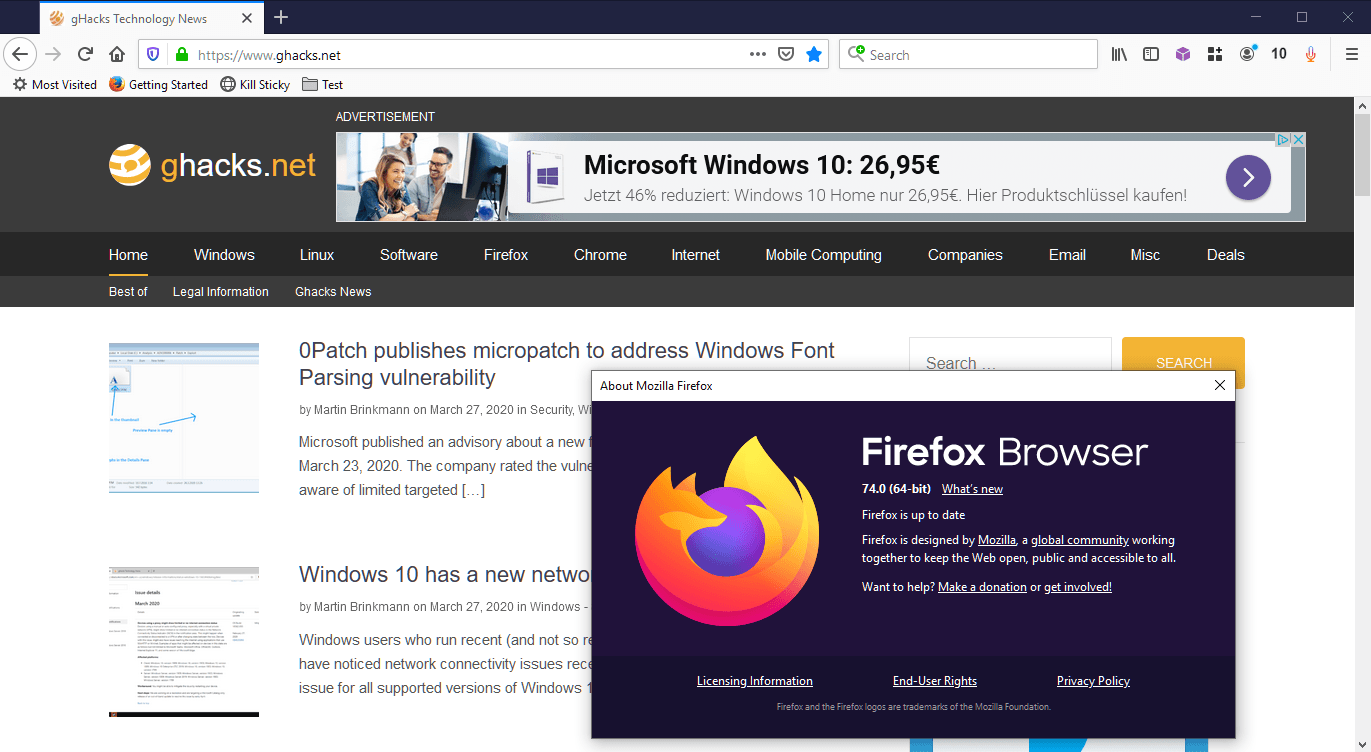The width and height of the screenshot is (1371, 752).
Task: Click the purple arrow button on ad
Action: [1248, 178]
